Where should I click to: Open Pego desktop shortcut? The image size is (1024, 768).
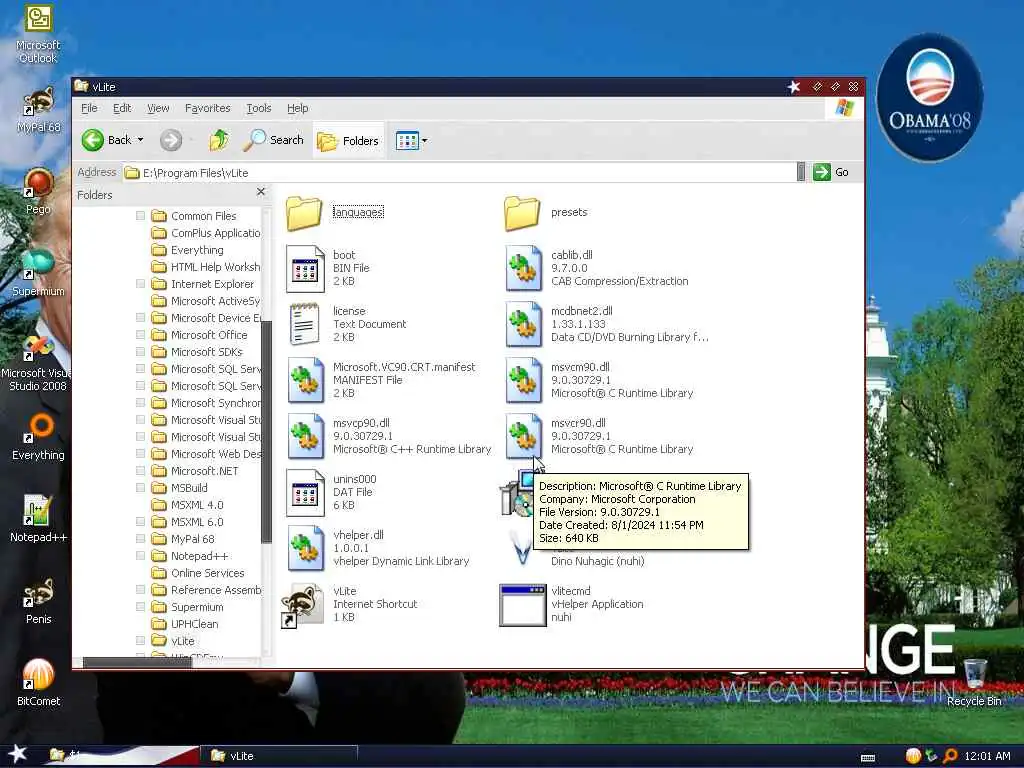point(38,191)
